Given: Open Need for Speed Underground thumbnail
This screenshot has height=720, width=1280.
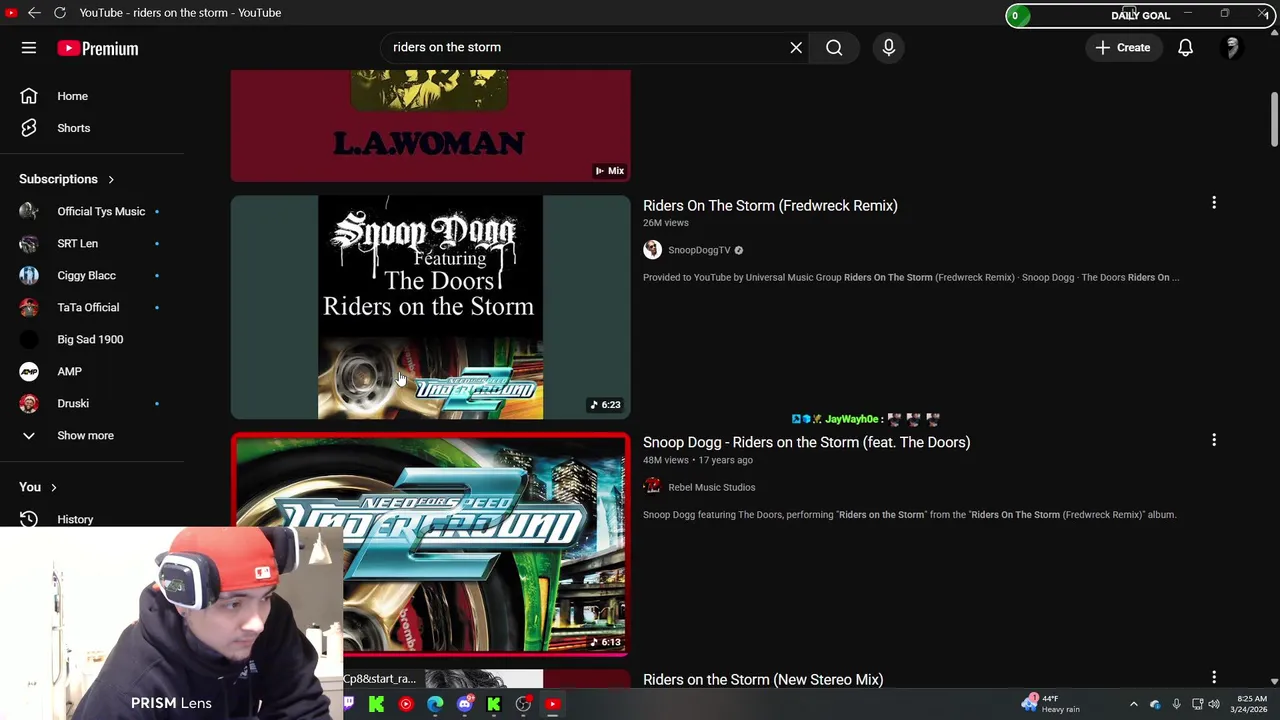Looking at the screenshot, I should [430, 544].
